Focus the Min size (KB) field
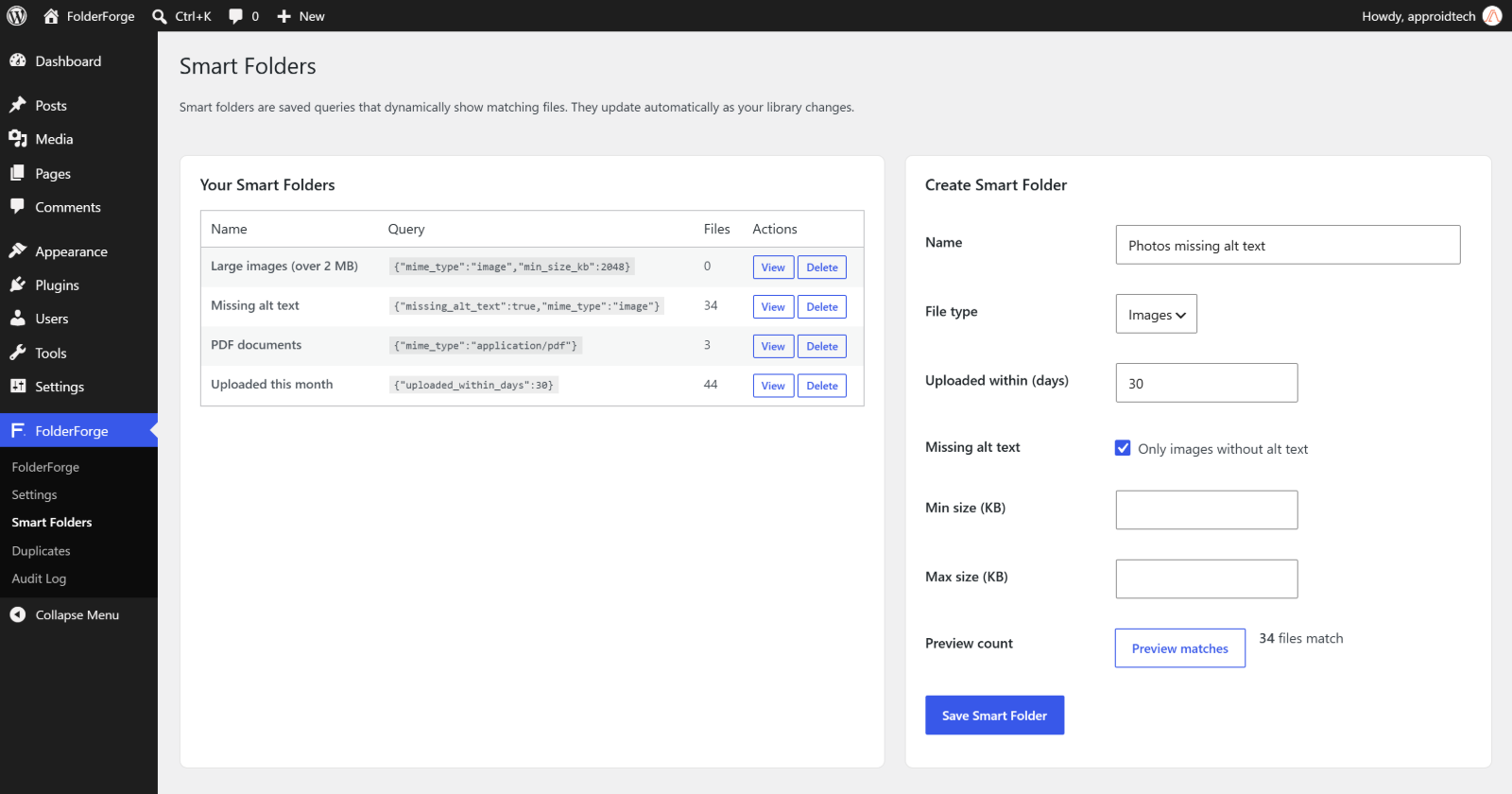The height and width of the screenshot is (794, 1512). (1207, 510)
